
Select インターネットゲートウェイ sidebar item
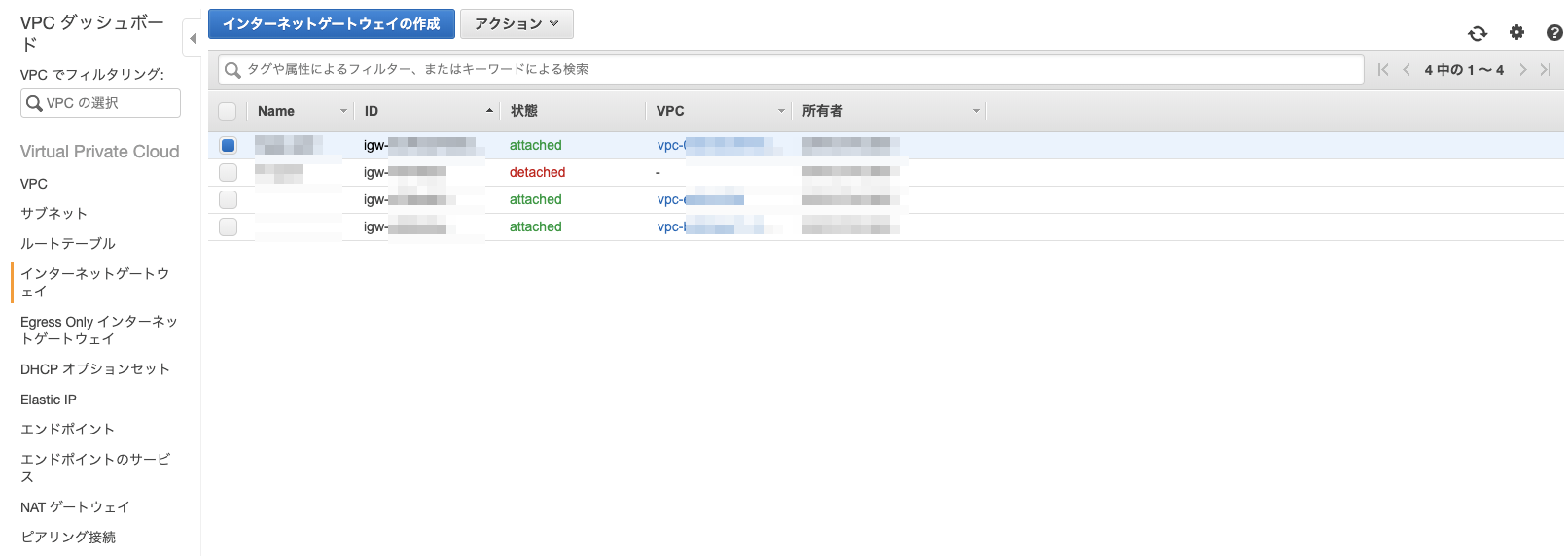point(95,283)
